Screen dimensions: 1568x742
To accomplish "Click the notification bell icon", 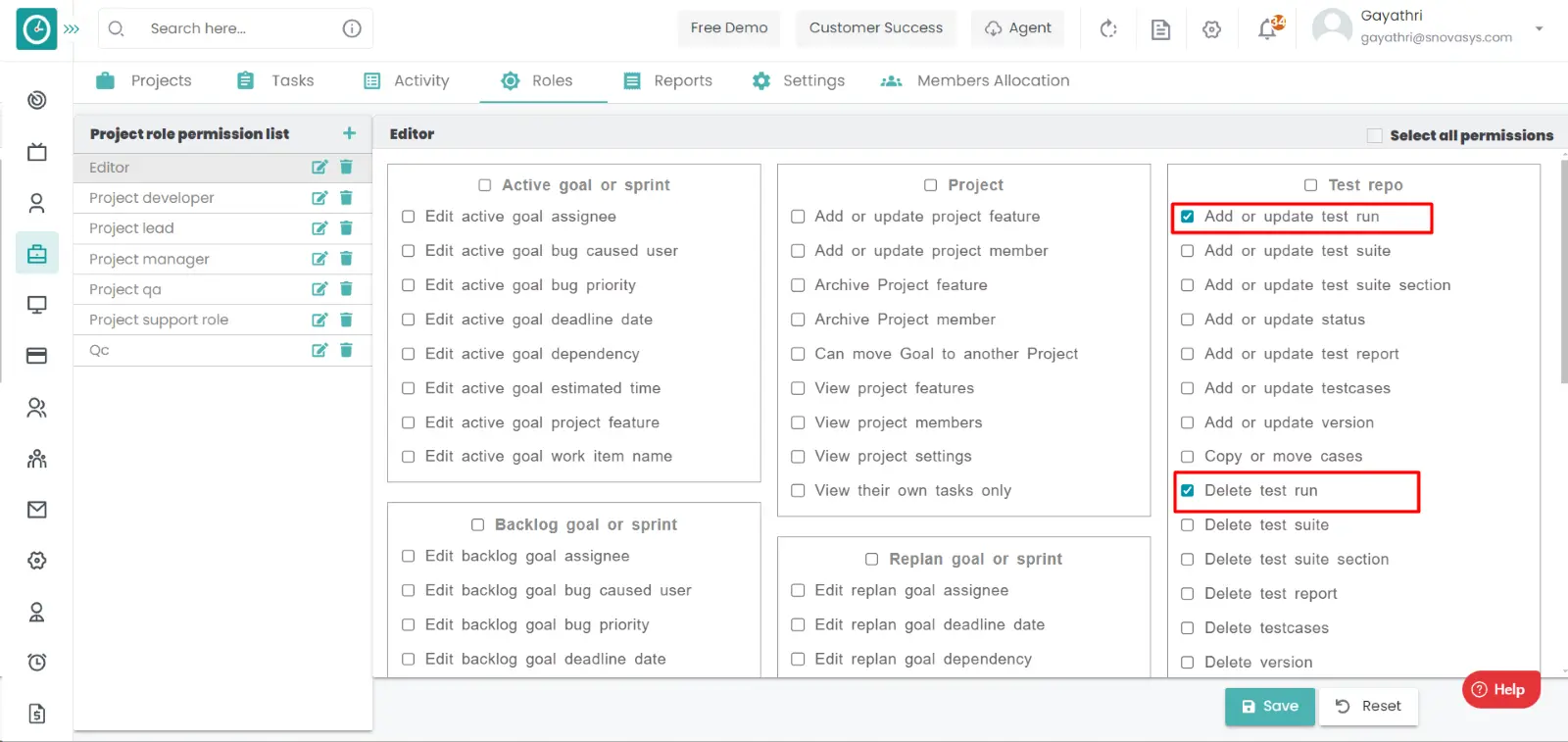I will (1268, 29).
